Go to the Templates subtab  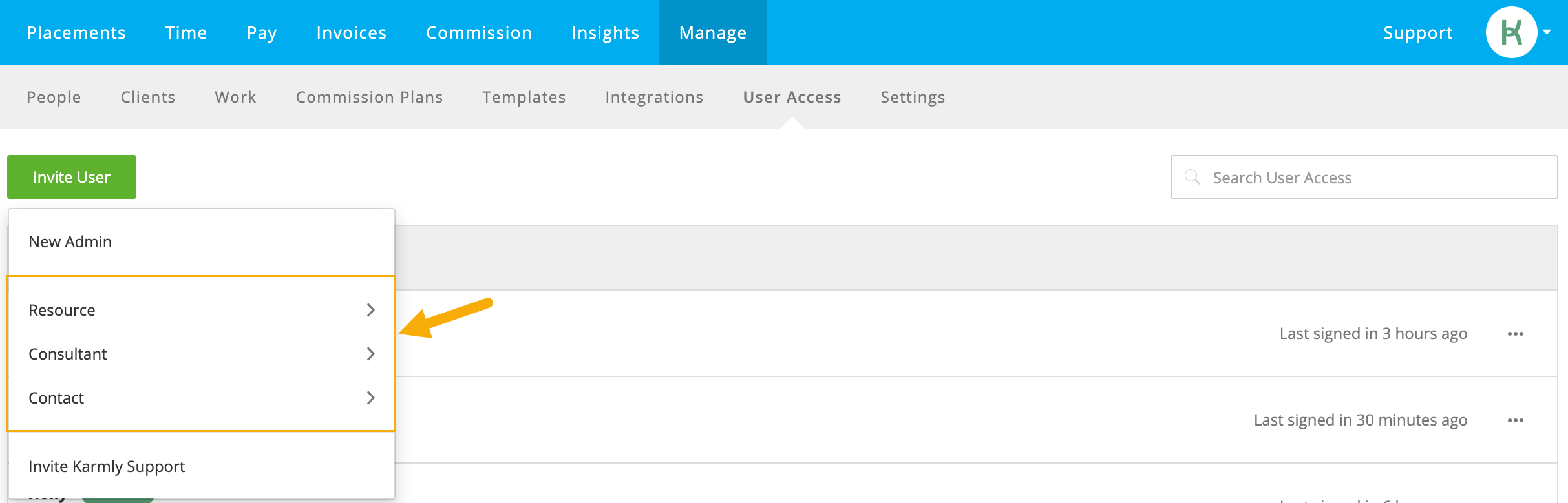[524, 97]
